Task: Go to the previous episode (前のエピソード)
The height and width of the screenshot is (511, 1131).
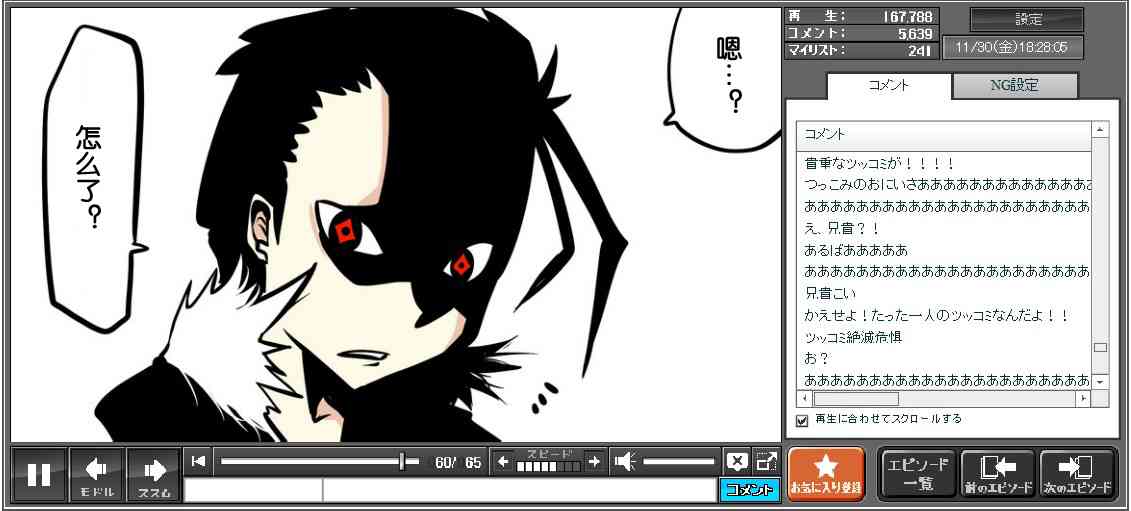Action: tap(998, 474)
